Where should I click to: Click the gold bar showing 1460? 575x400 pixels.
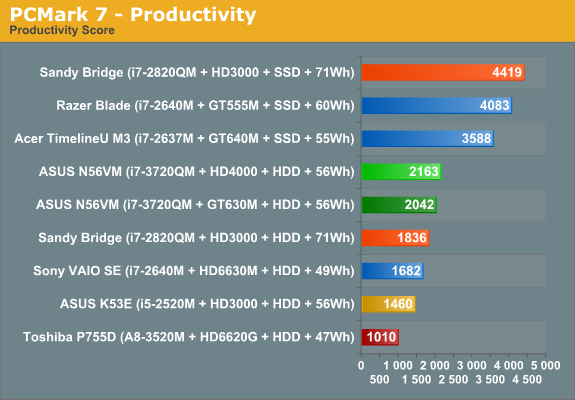(x=388, y=304)
